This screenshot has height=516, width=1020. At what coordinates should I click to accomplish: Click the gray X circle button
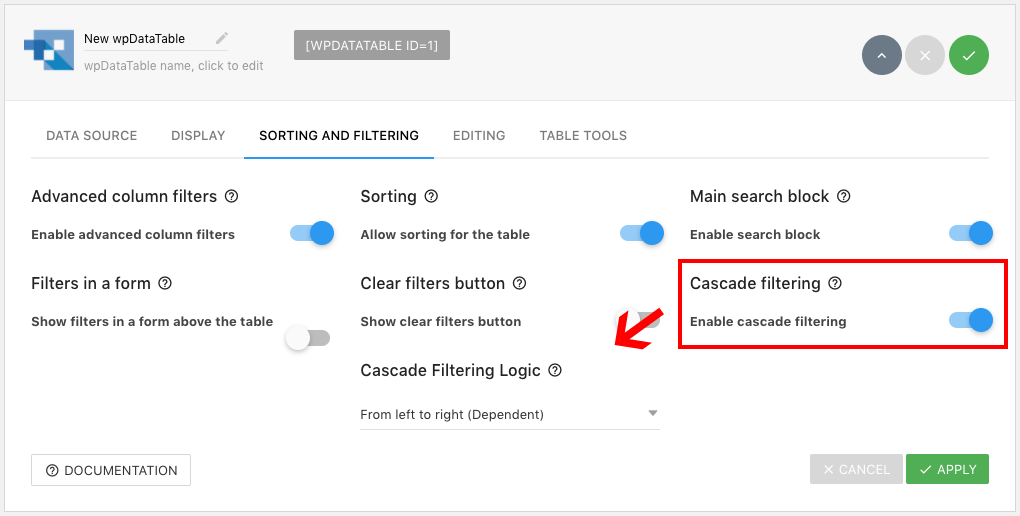point(925,55)
